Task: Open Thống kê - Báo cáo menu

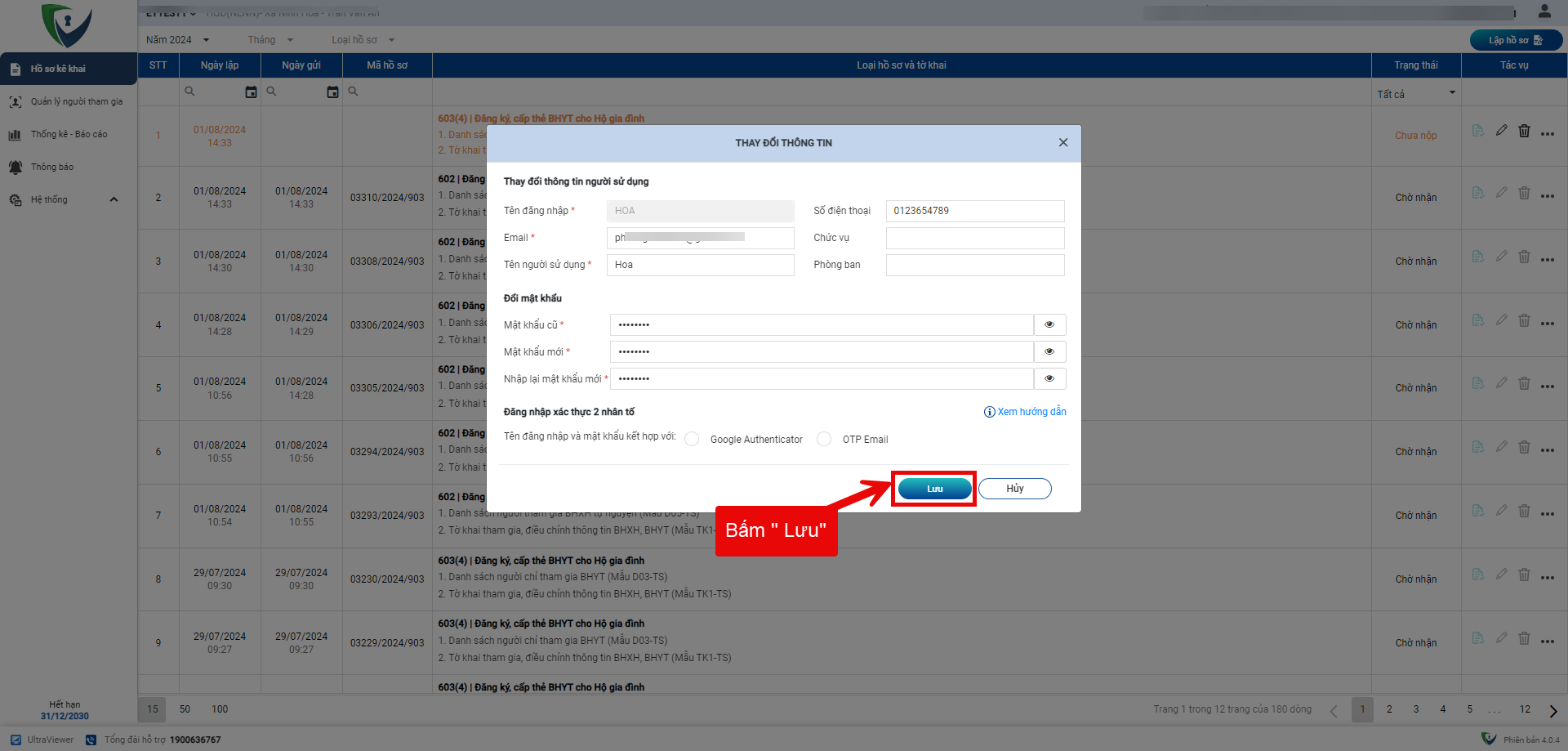Action: pyautogui.click(x=69, y=134)
